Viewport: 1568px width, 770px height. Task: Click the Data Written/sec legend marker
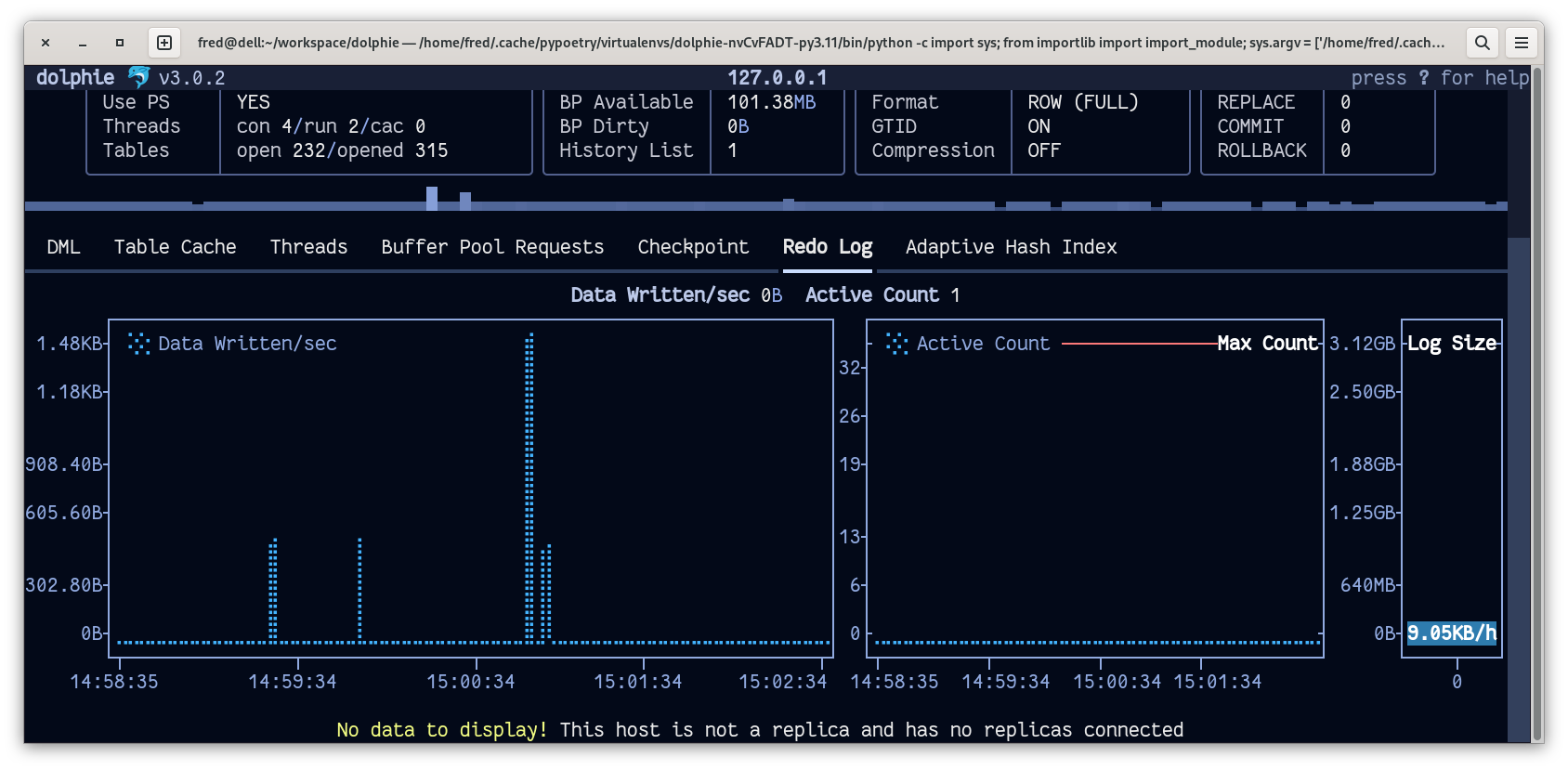138,344
